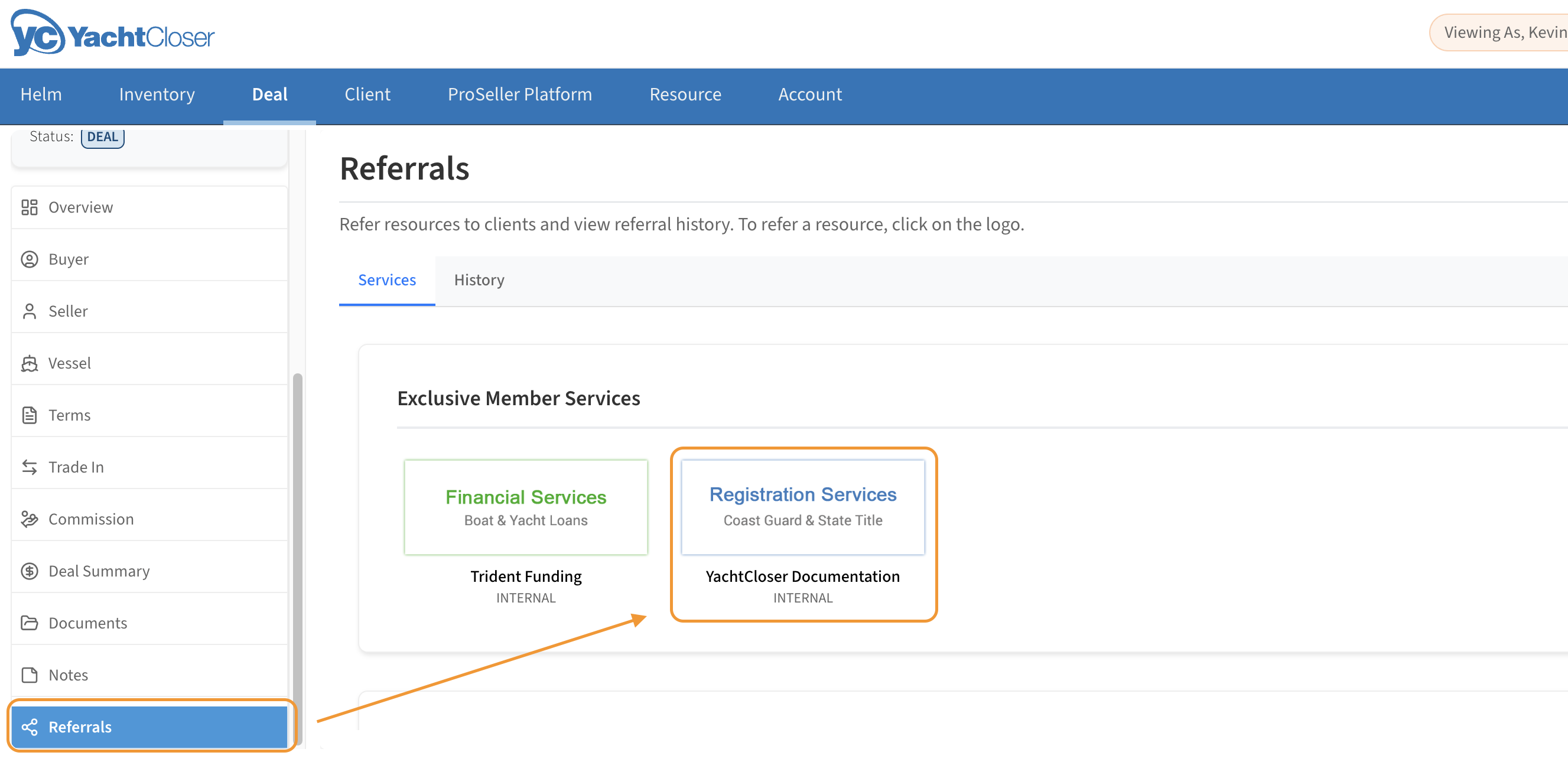Screen dimensions: 1568x762
Task: Click the Vessel boat icon
Action: 29,363
